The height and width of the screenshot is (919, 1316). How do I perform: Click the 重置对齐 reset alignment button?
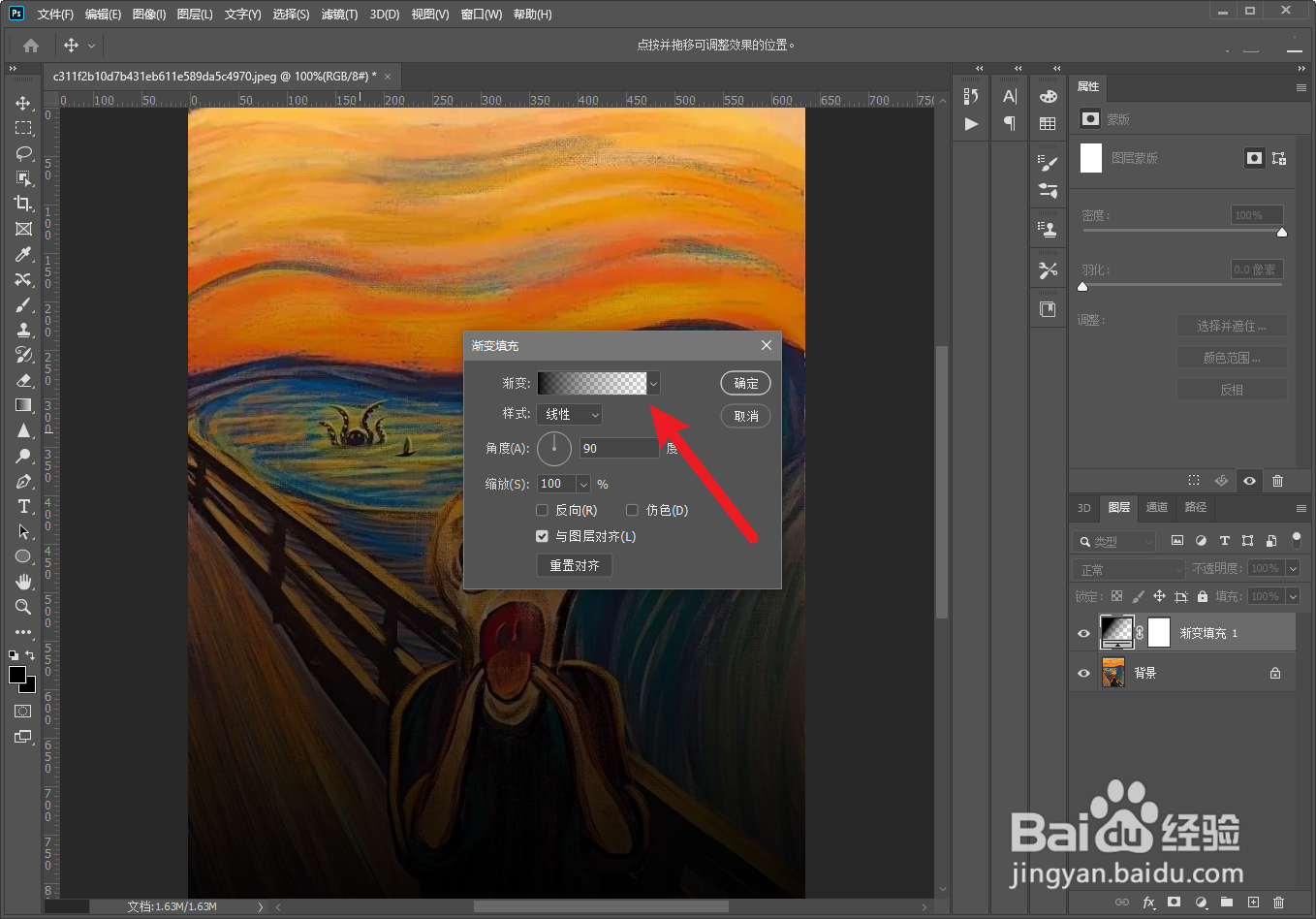pos(575,565)
